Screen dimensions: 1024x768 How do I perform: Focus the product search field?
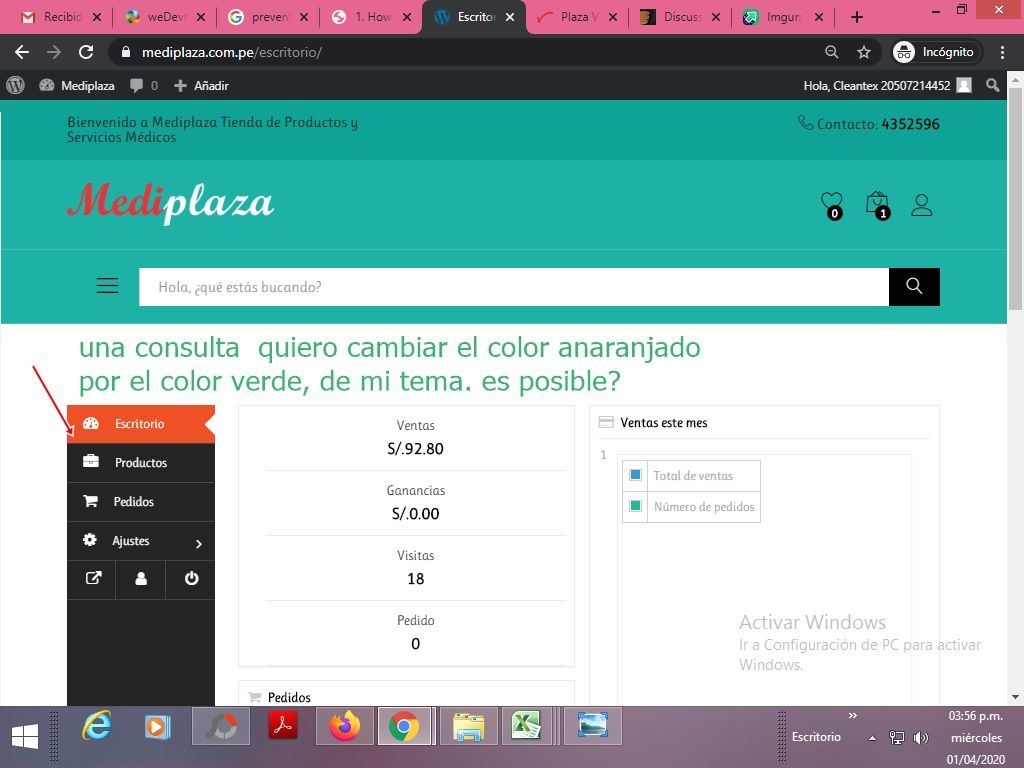point(514,287)
